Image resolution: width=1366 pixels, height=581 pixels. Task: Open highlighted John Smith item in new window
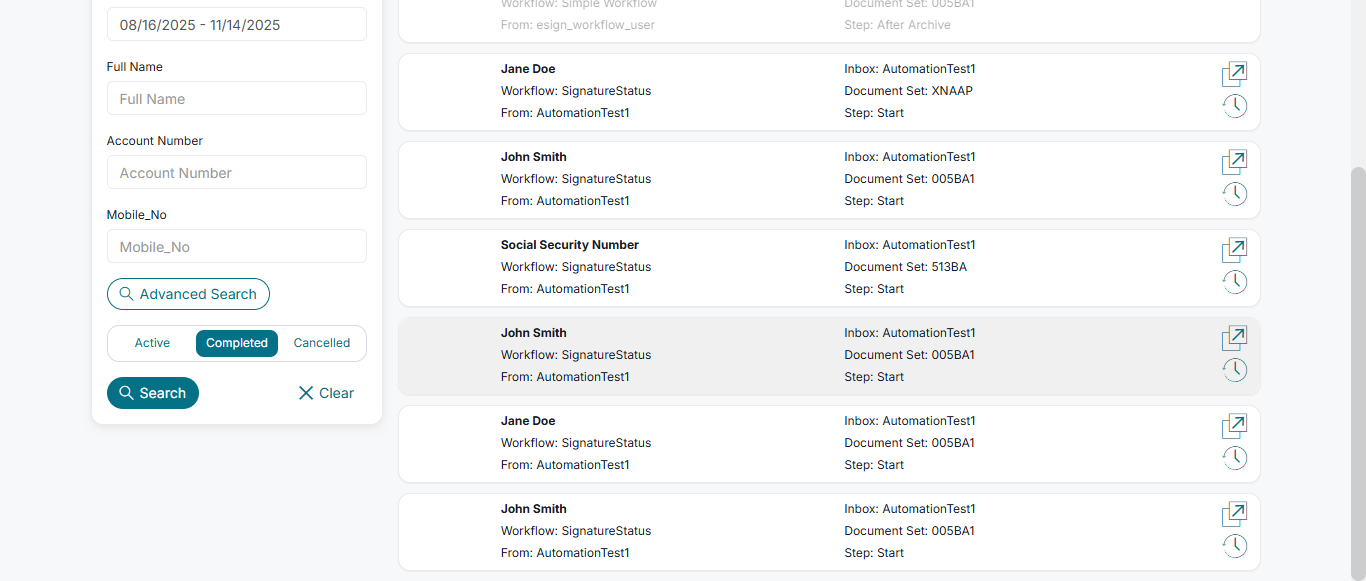(1234, 339)
